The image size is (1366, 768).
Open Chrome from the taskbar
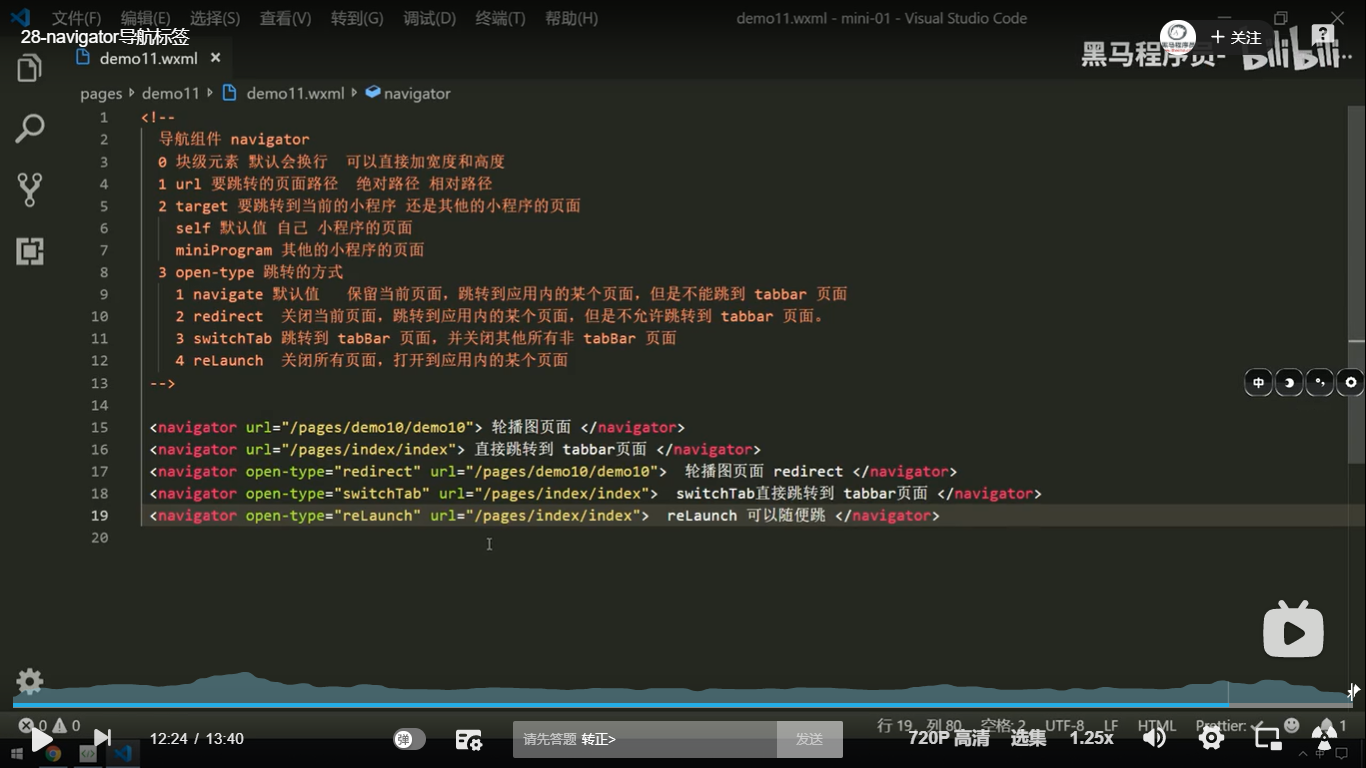[53, 754]
